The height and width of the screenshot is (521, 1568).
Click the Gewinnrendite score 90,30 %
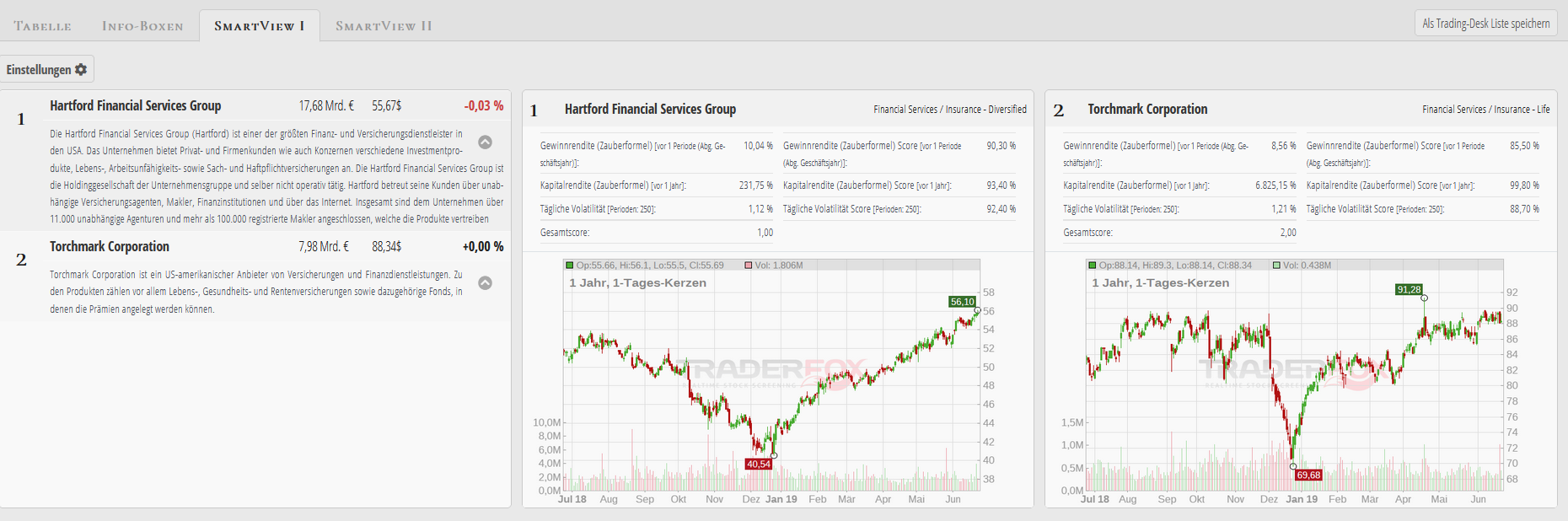pyautogui.click(x=1001, y=146)
